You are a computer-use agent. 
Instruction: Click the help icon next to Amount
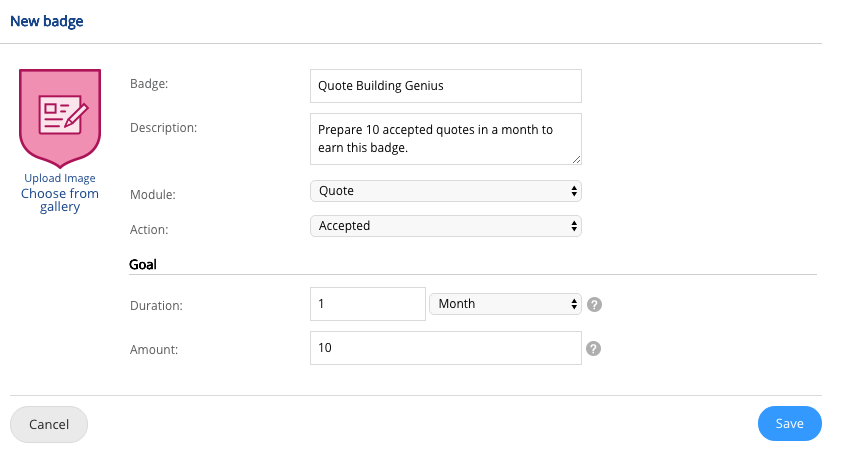tap(593, 348)
